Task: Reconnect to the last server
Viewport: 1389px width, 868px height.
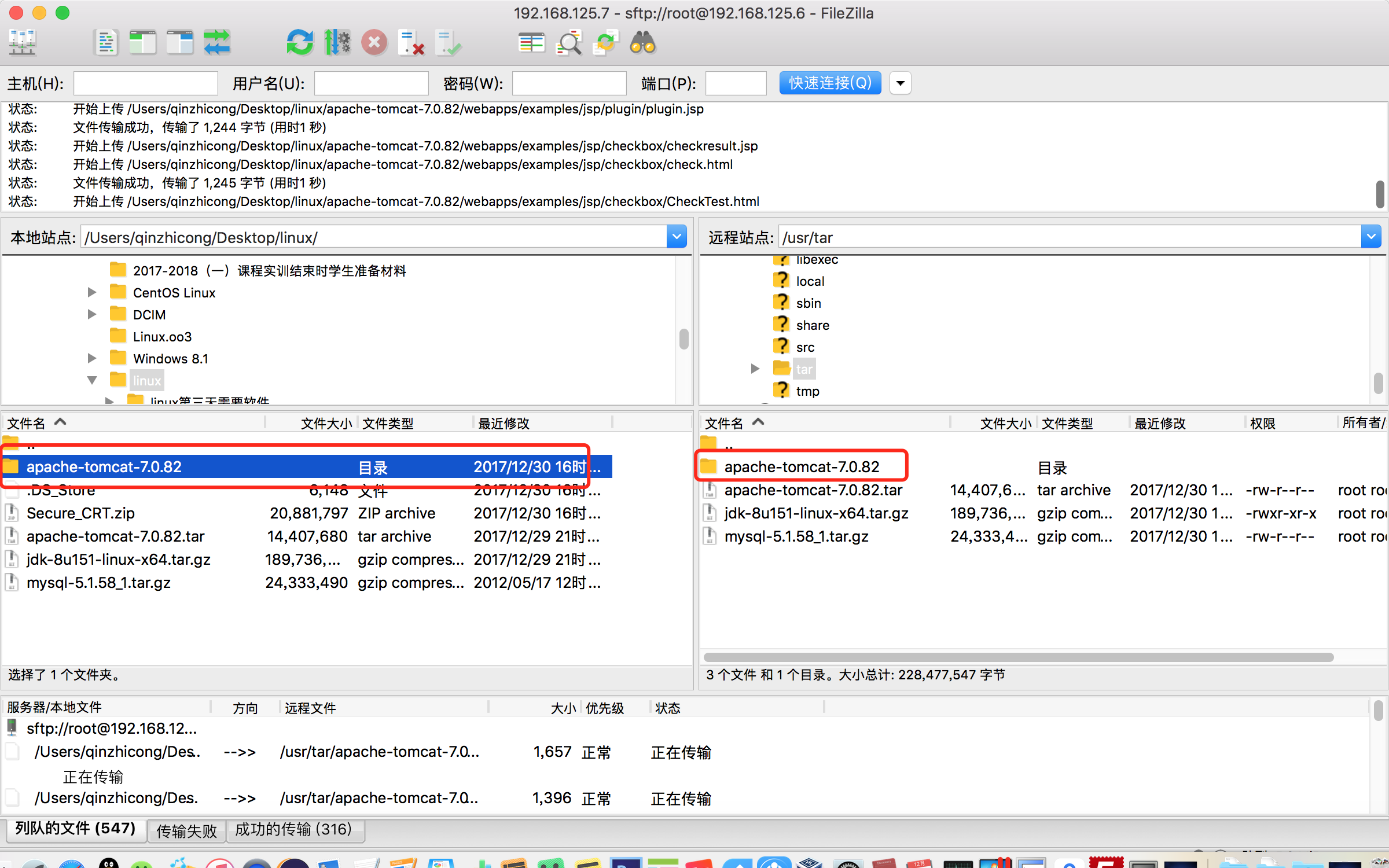Action: pyautogui.click(x=449, y=43)
